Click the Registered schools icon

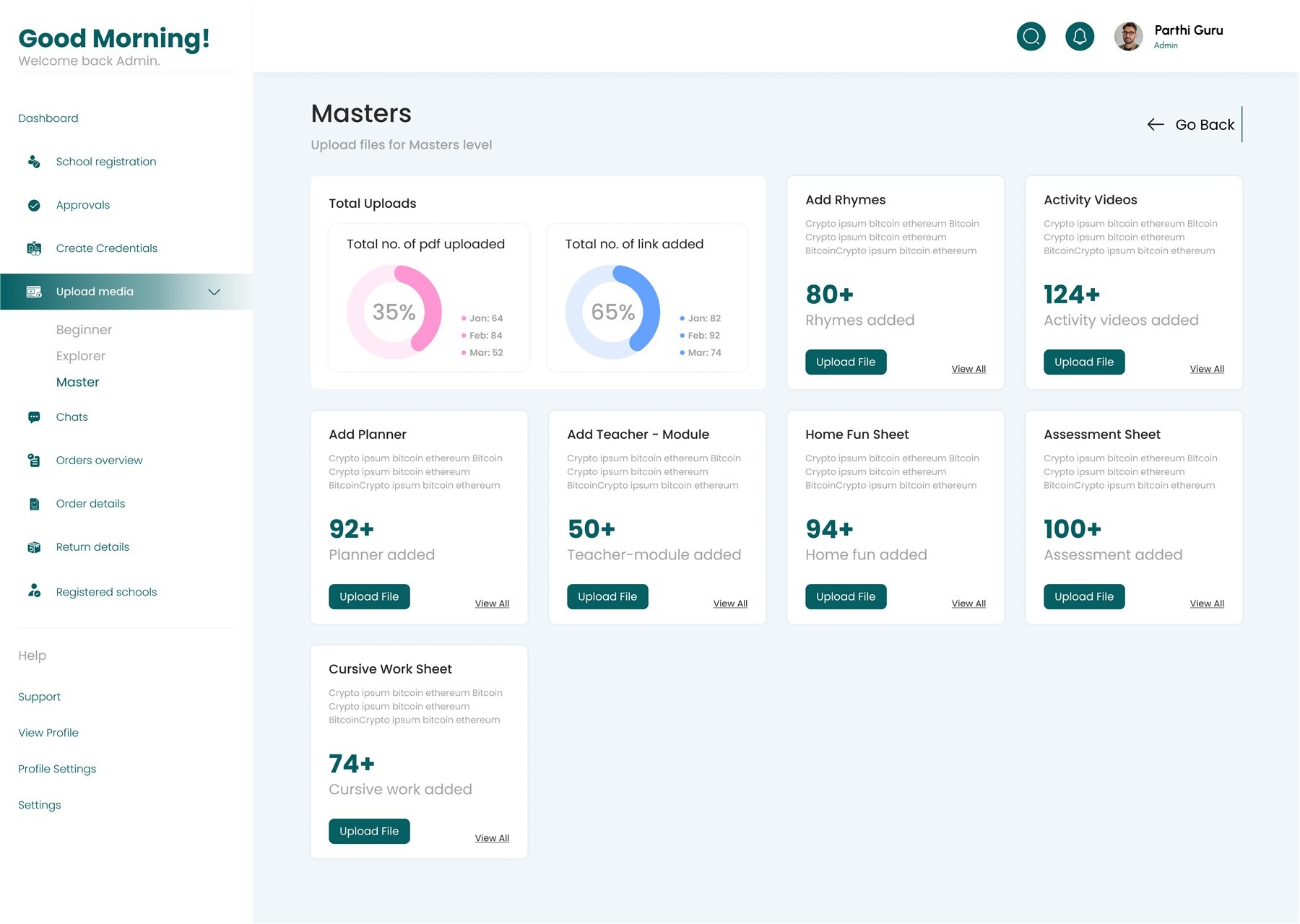(x=34, y=590)
